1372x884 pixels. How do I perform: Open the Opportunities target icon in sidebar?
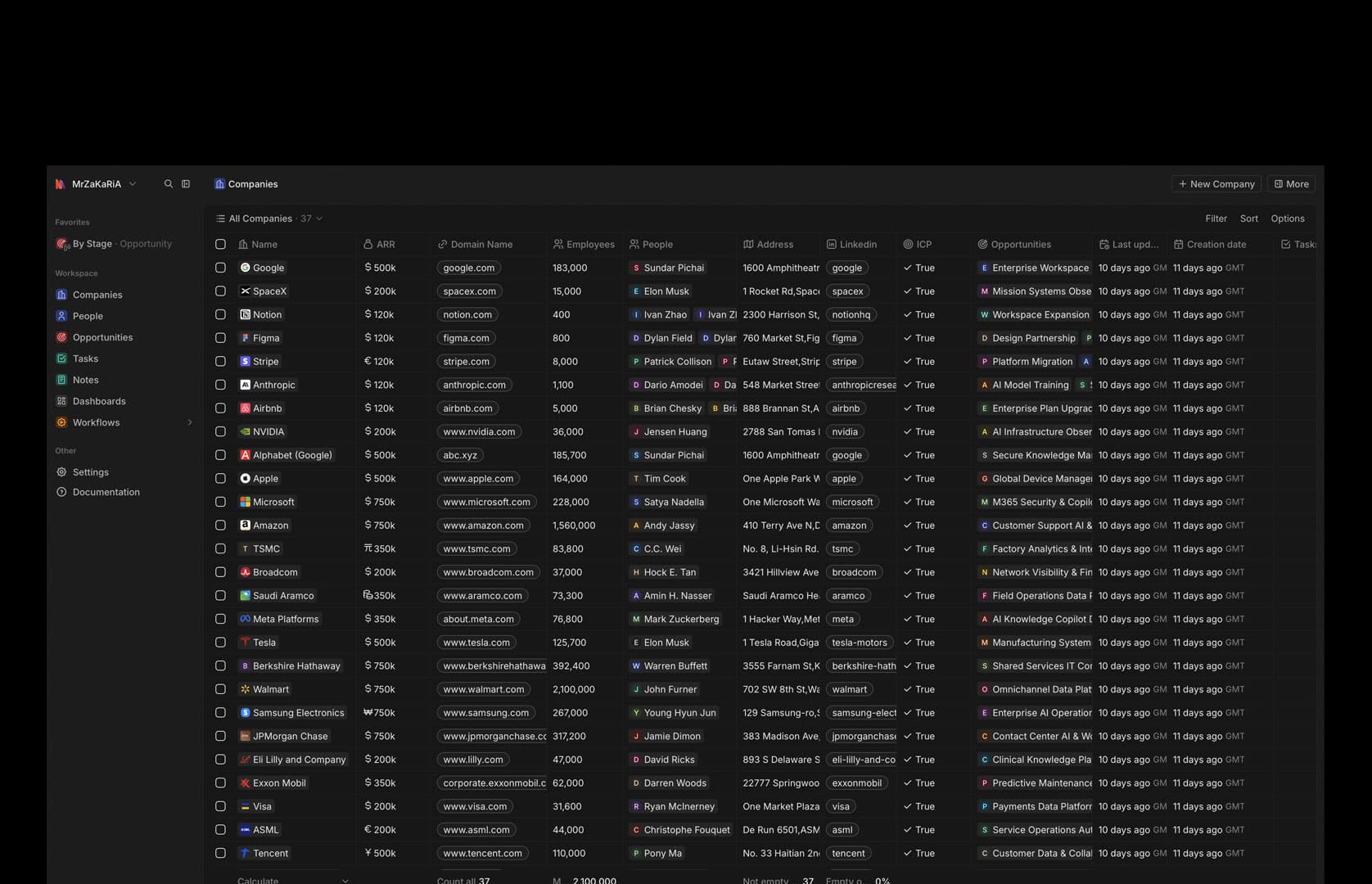point(61,337)
